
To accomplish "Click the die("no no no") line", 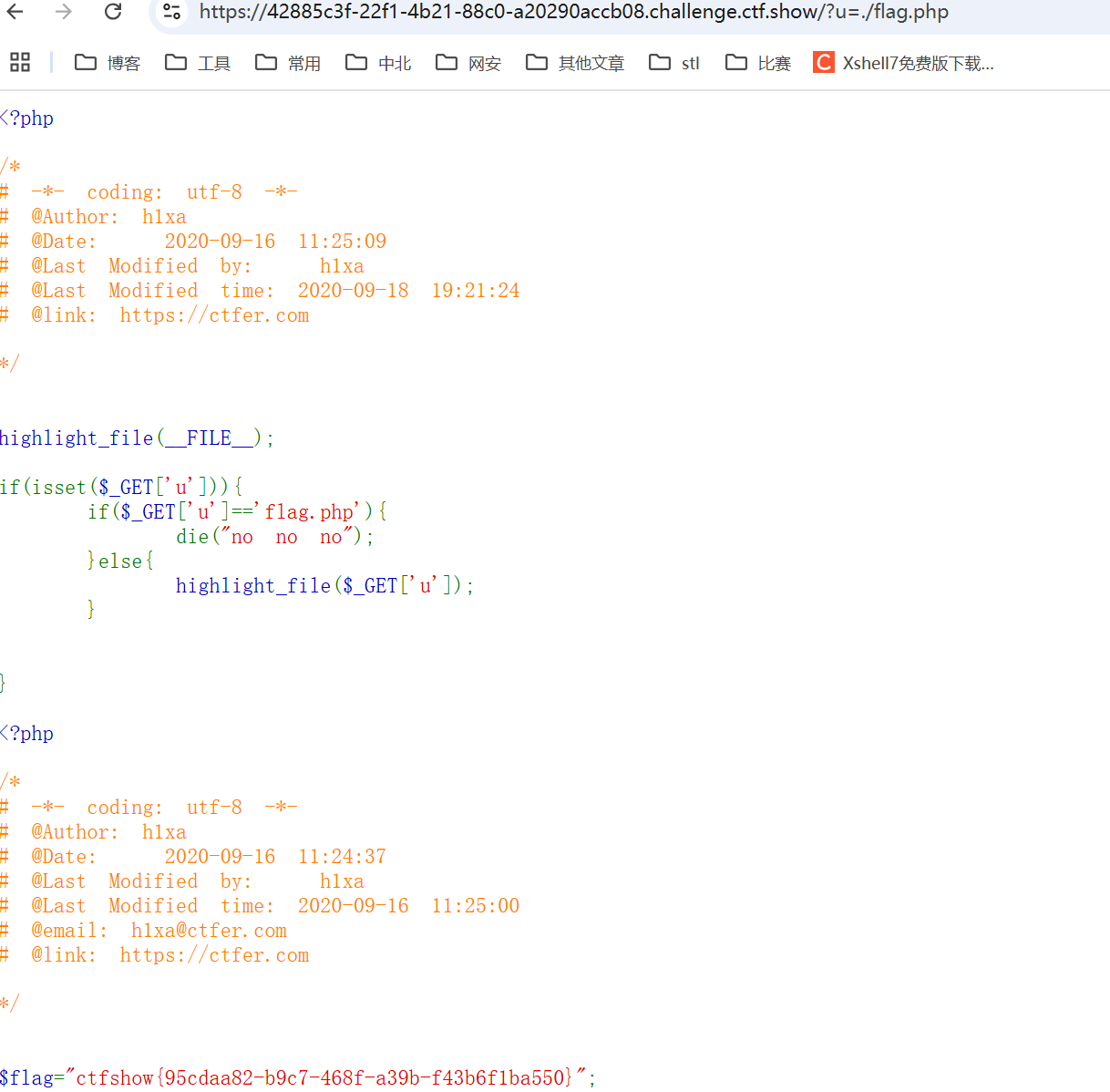I will [275, 537].
